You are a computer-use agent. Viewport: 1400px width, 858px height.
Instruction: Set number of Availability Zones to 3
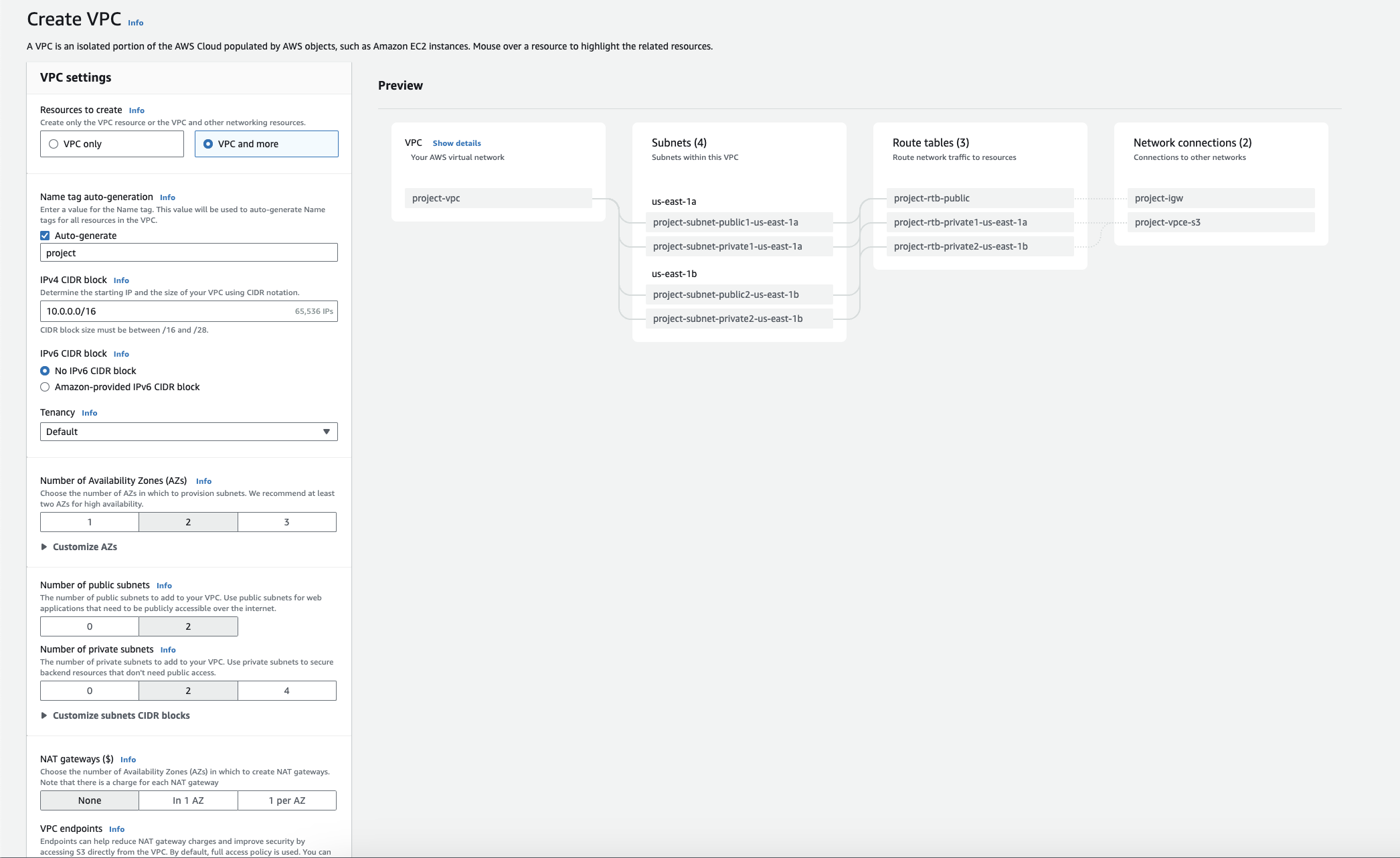click(286, 522)
